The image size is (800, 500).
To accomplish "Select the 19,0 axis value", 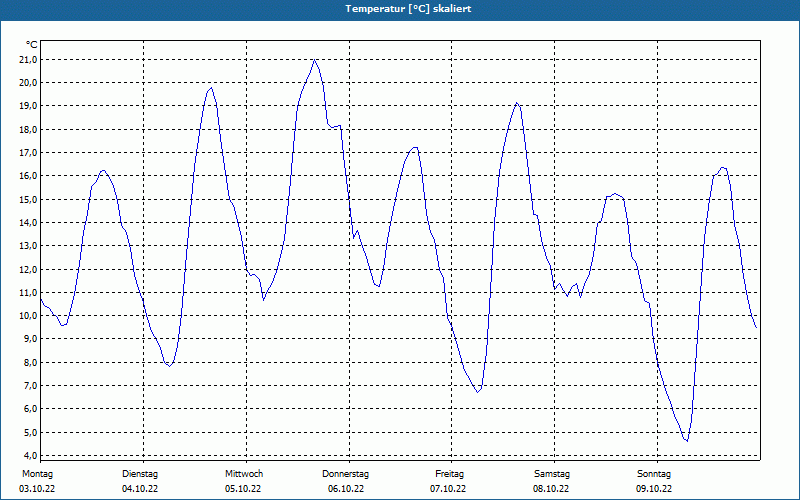I will [x=29, y=106].
